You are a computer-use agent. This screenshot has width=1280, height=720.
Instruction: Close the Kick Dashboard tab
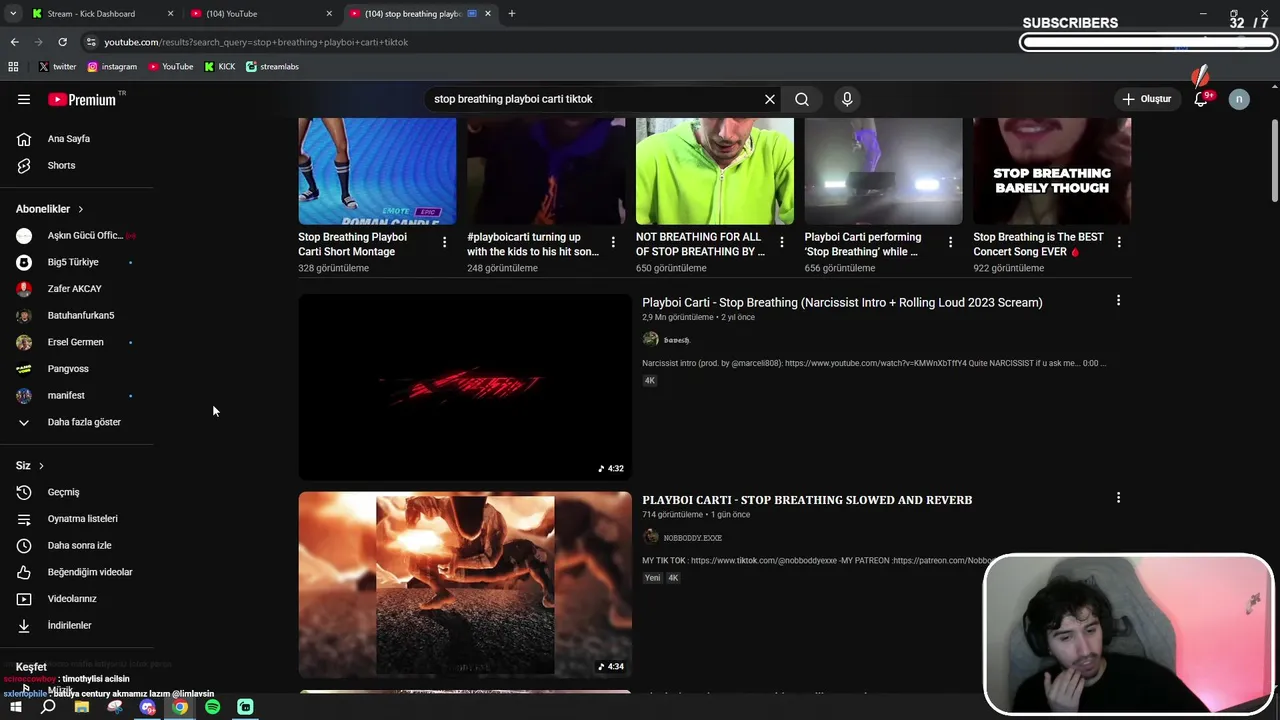(x=170, y=14)
